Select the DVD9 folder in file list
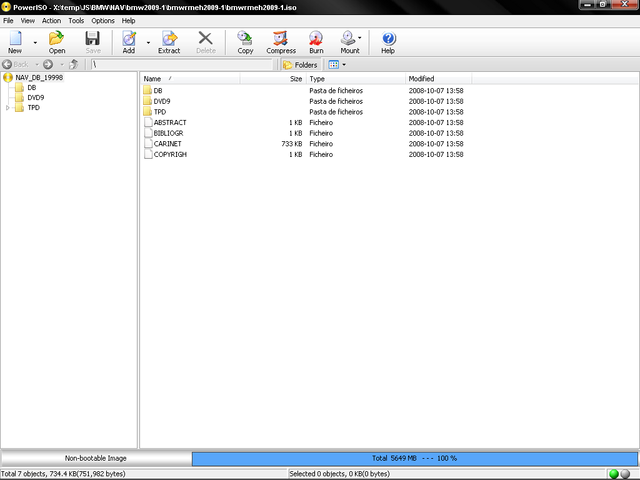Screen dimensions: 640x480 click(162, 101)
